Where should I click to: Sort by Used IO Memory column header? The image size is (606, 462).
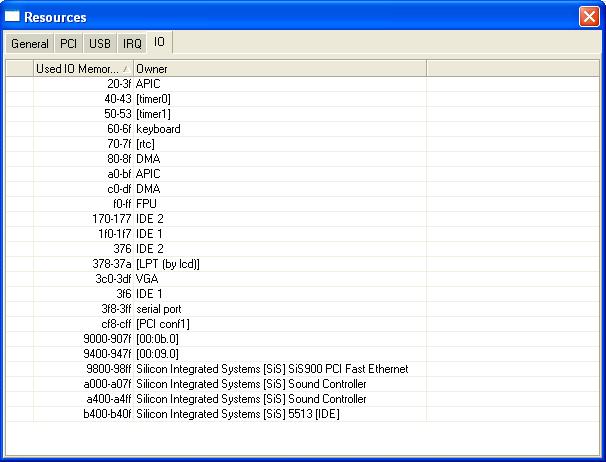[83, 68]
